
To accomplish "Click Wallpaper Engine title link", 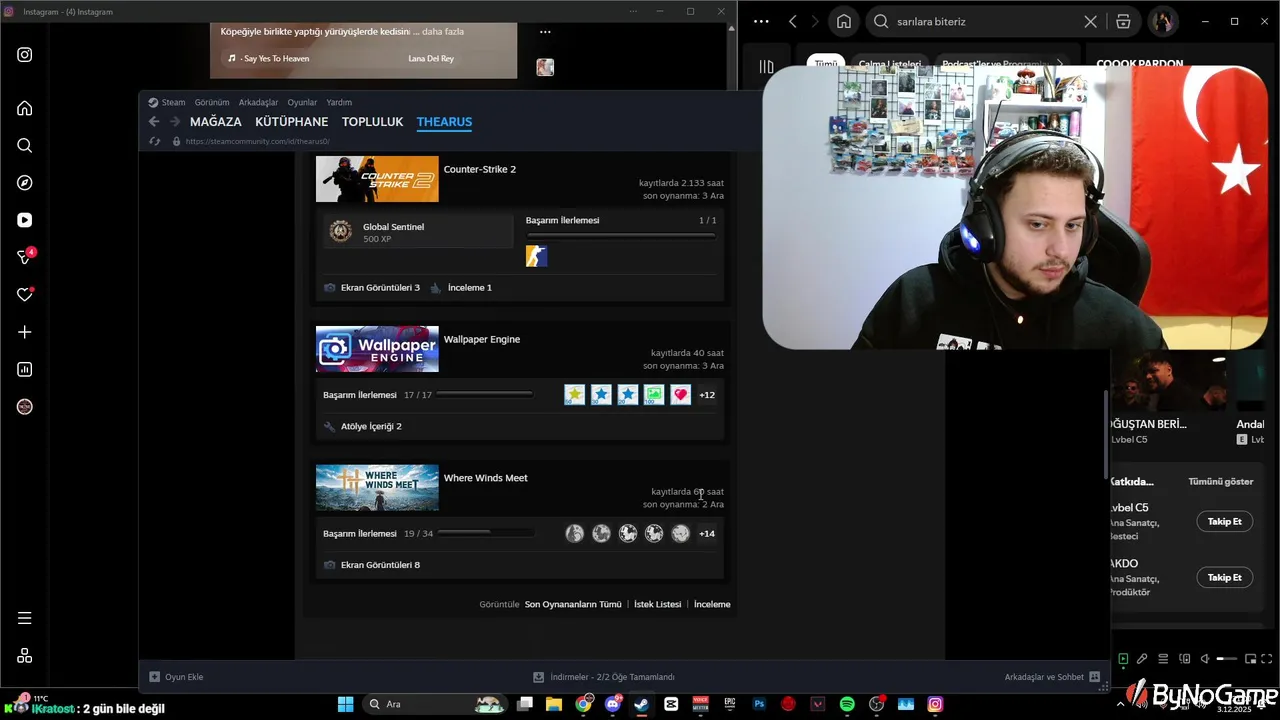I will tap(482, 339).
